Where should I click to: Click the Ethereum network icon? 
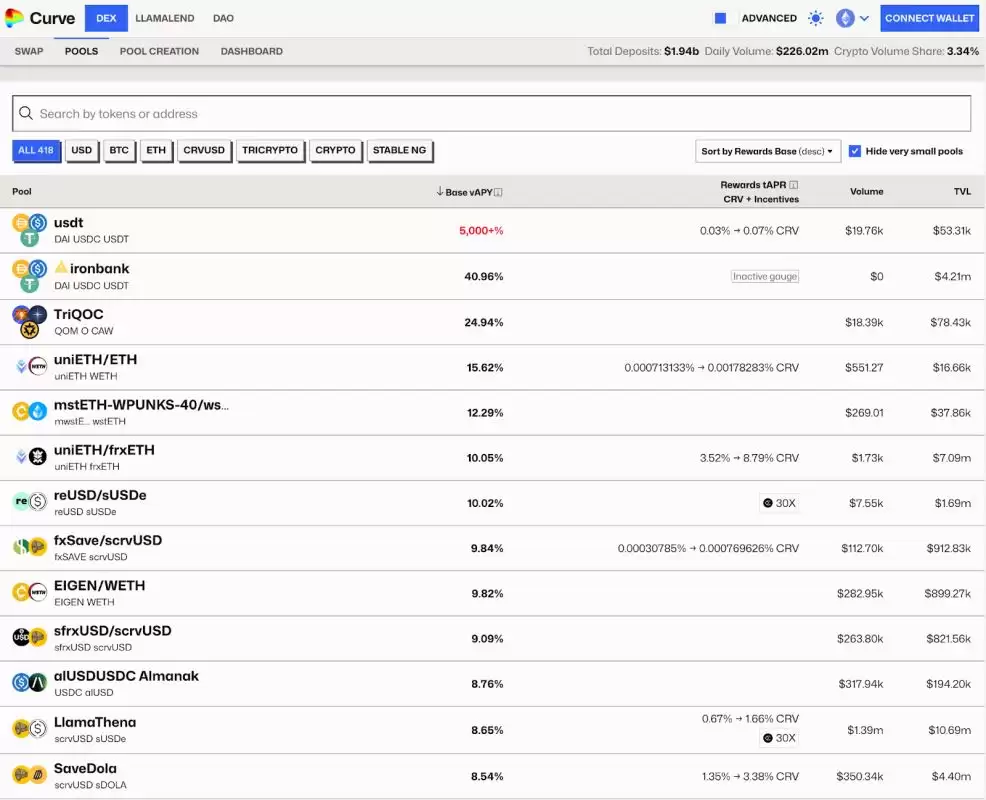click(x=845, y=18)
